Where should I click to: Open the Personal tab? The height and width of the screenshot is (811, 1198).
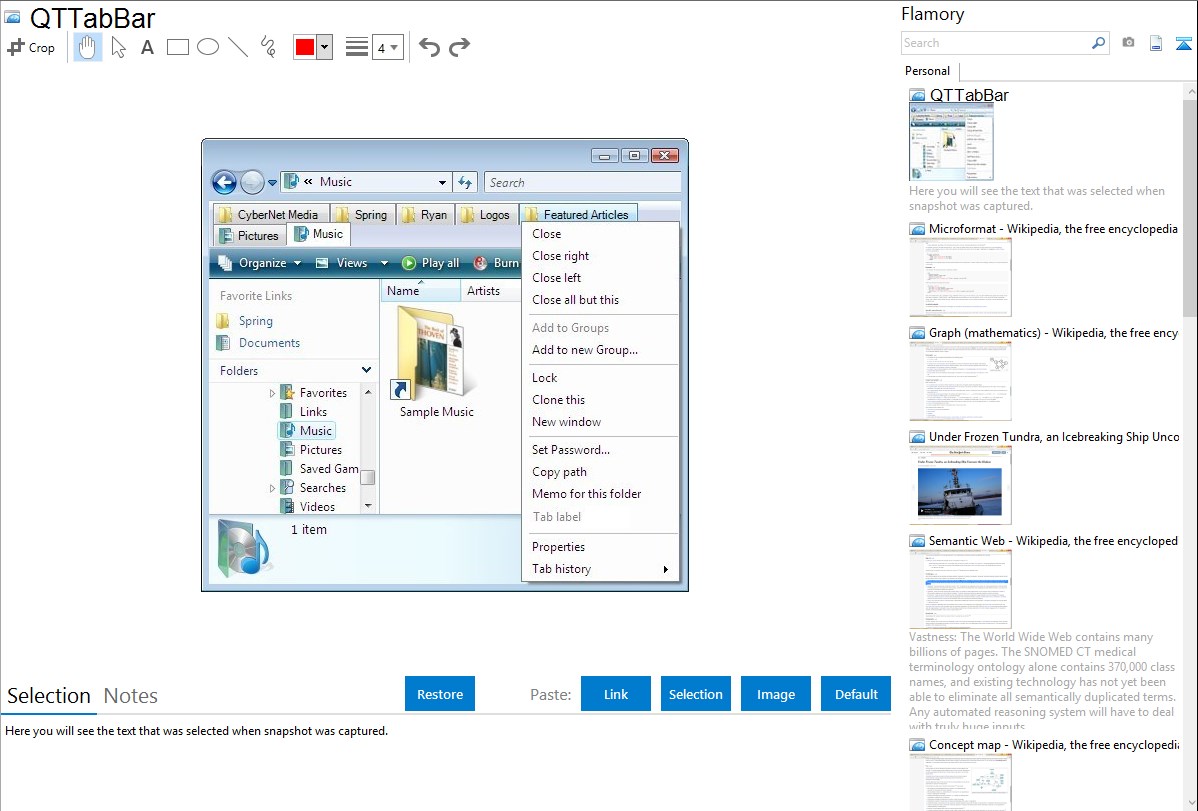pyautogui.click(x=928, y=71)
